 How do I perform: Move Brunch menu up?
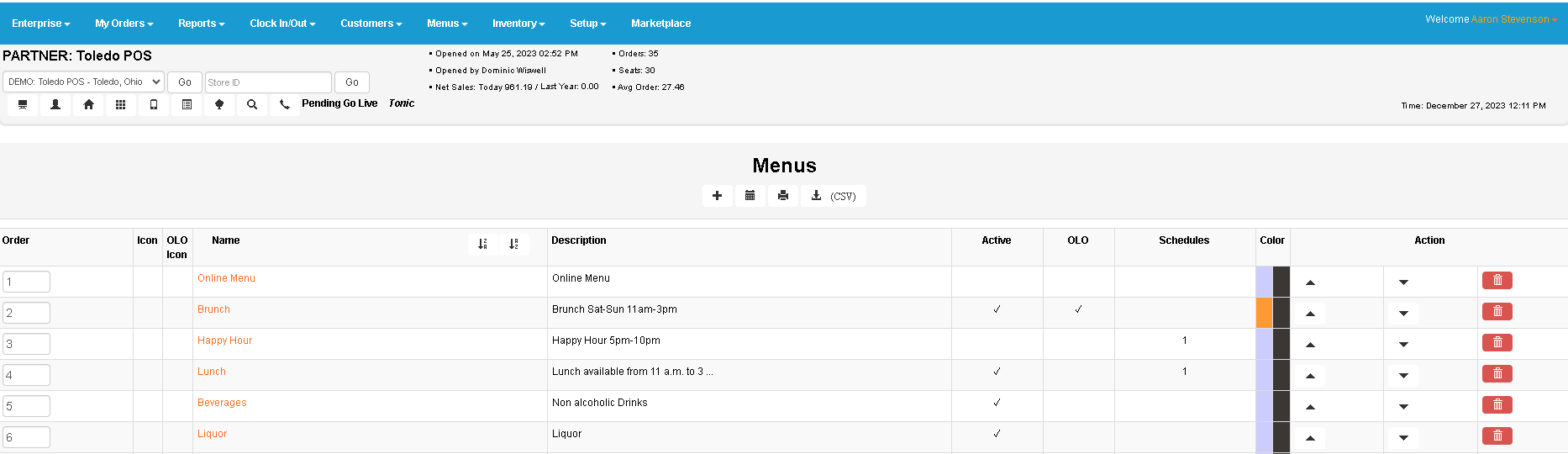point(1310,314)
